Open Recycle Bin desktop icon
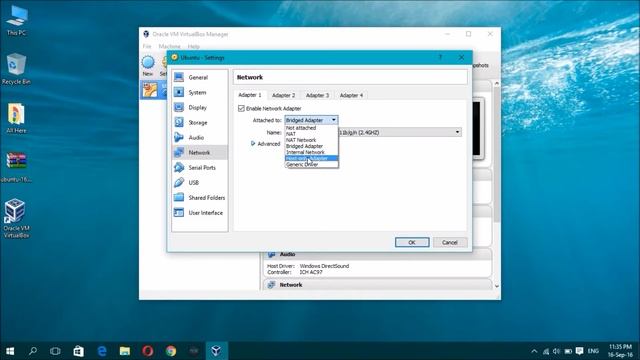This screenshot has width=640, height=360. pos(16,69)
